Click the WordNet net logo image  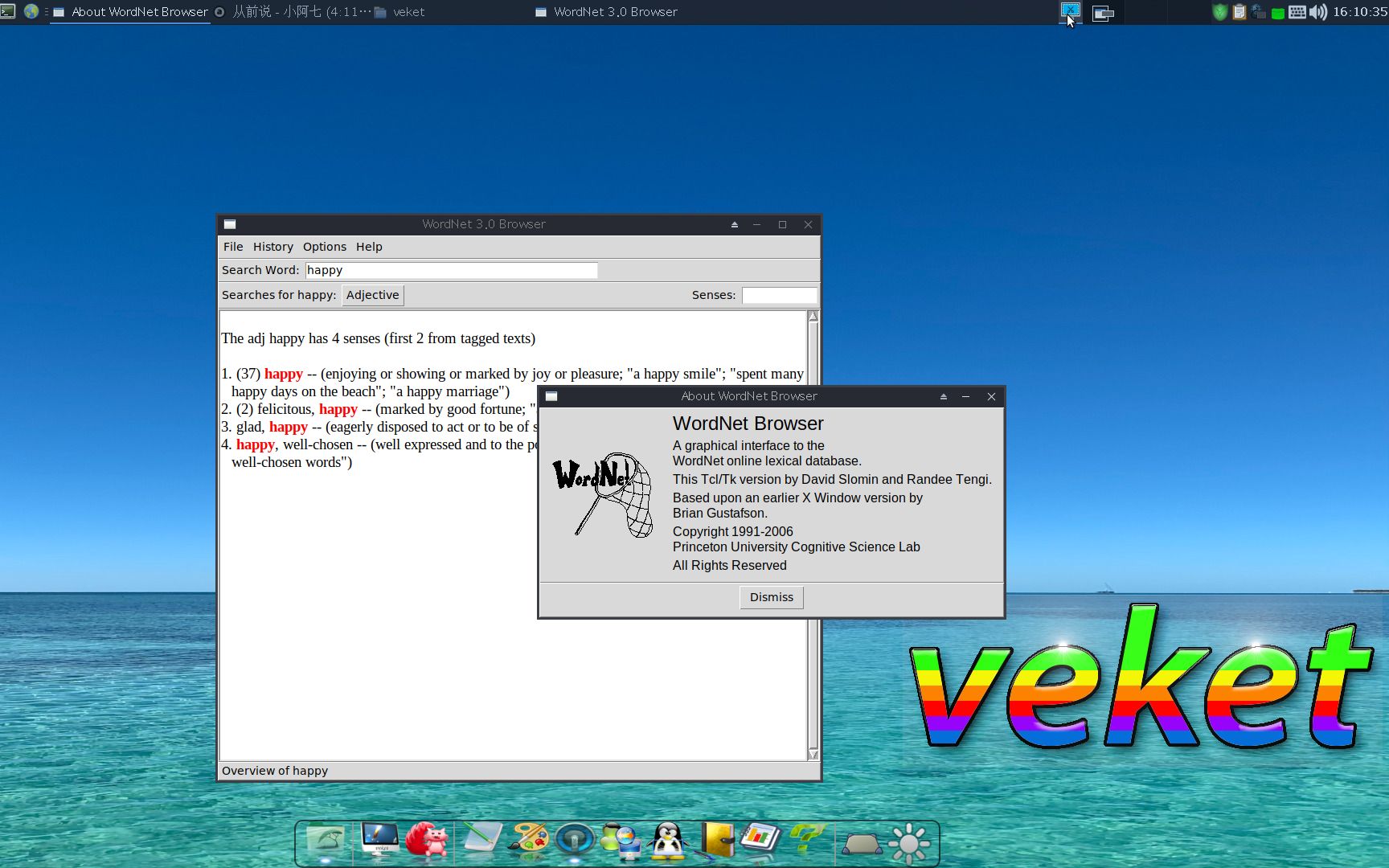click(x=604, y=493)
